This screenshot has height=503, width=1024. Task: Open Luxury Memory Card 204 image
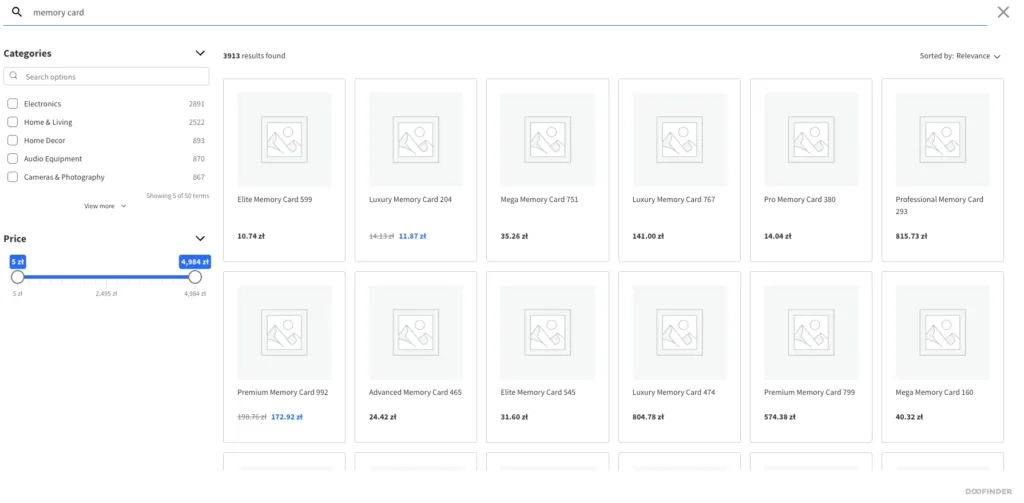[416, 139]
